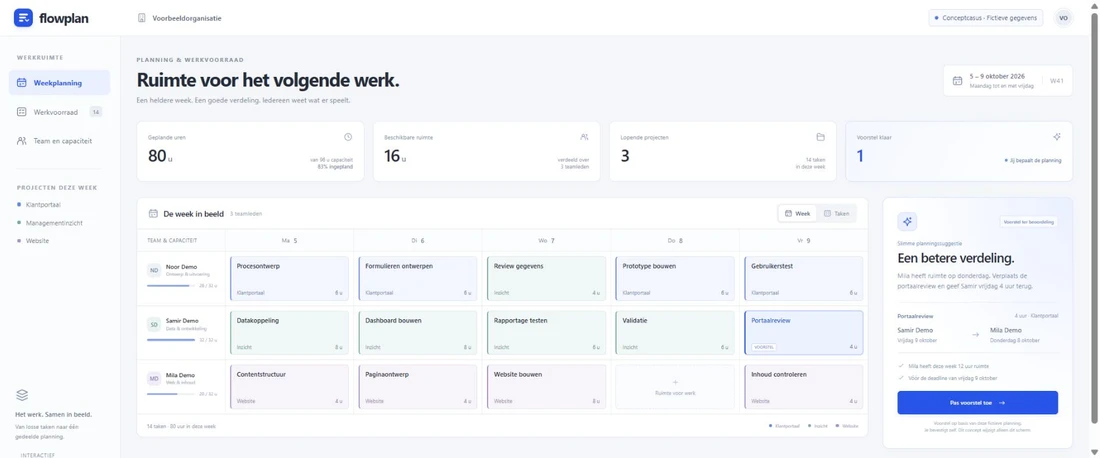Open the Procesontwerp task card
Viewport: 1100px width, 458px height.
[x=289, y=278]
